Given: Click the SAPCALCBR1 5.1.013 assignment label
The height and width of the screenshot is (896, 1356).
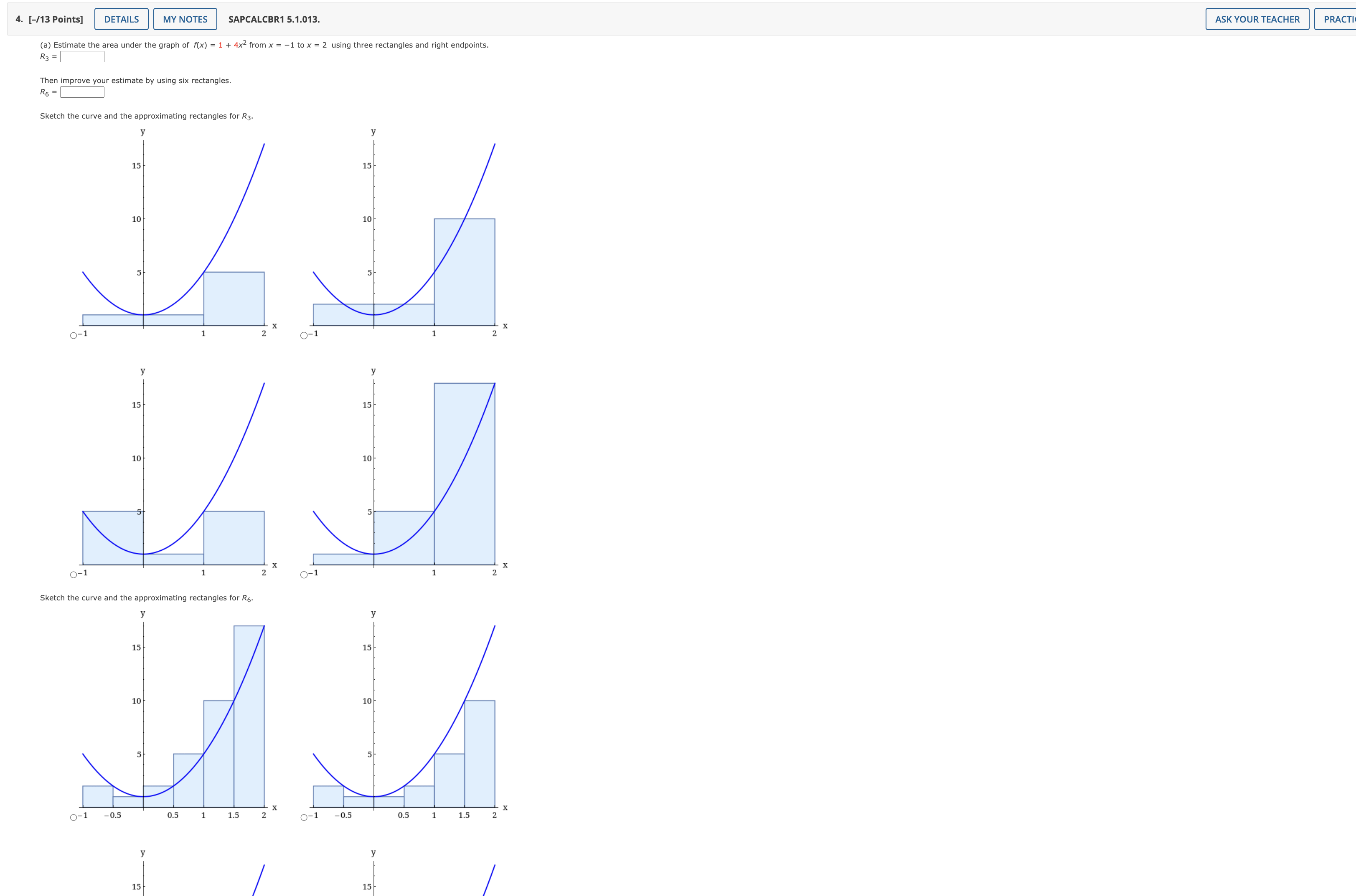Looking at the screenshot, I should (x=273, y=19).
